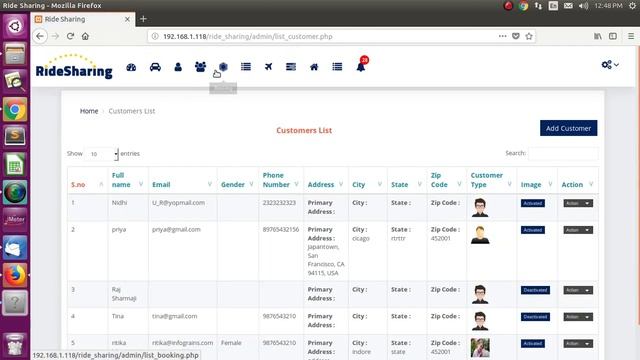The width and height of the screenshot is (640, 360).
Task: Toggle Deactivated status for Tina
Action: [x=535, y=317]
